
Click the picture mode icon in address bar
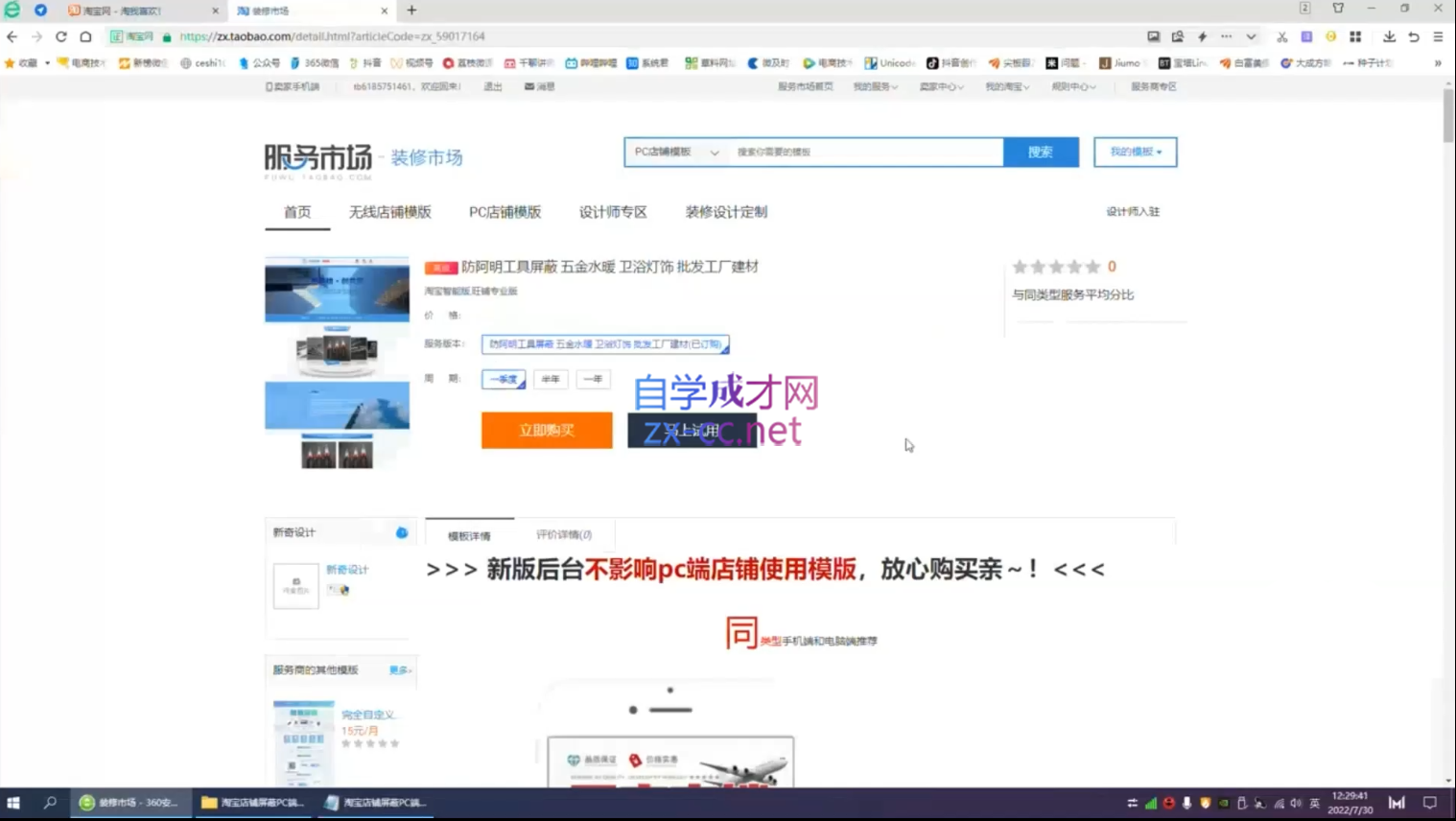point(1153,36)
